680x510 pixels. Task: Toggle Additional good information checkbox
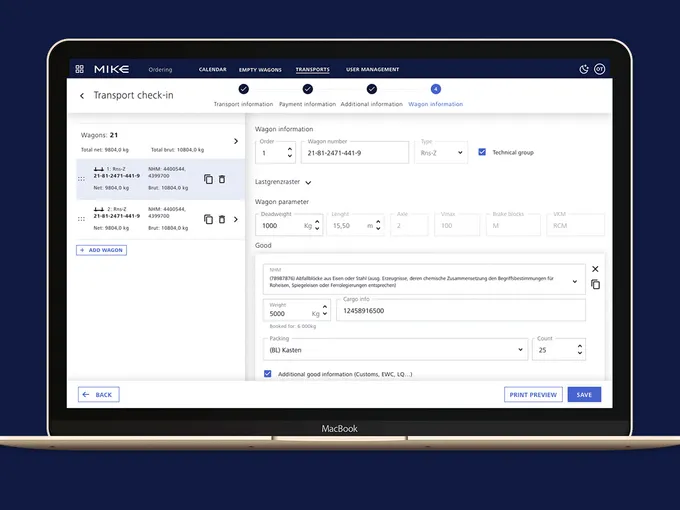(x=267, y=374)
